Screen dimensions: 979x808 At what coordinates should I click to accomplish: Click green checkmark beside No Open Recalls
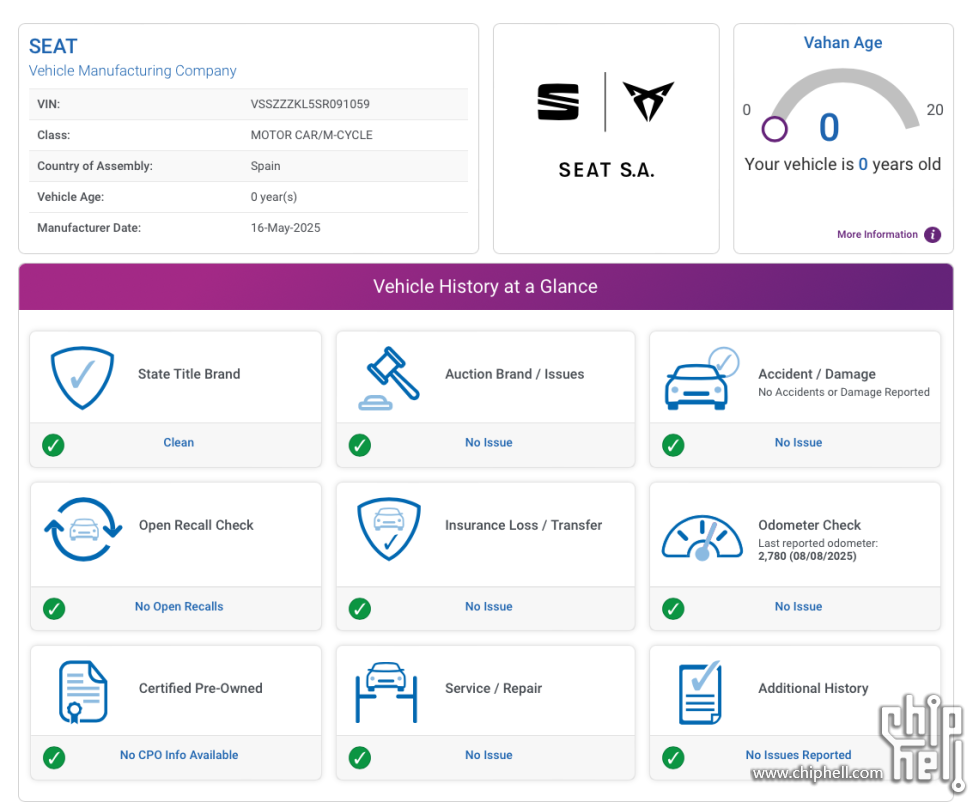54,609
